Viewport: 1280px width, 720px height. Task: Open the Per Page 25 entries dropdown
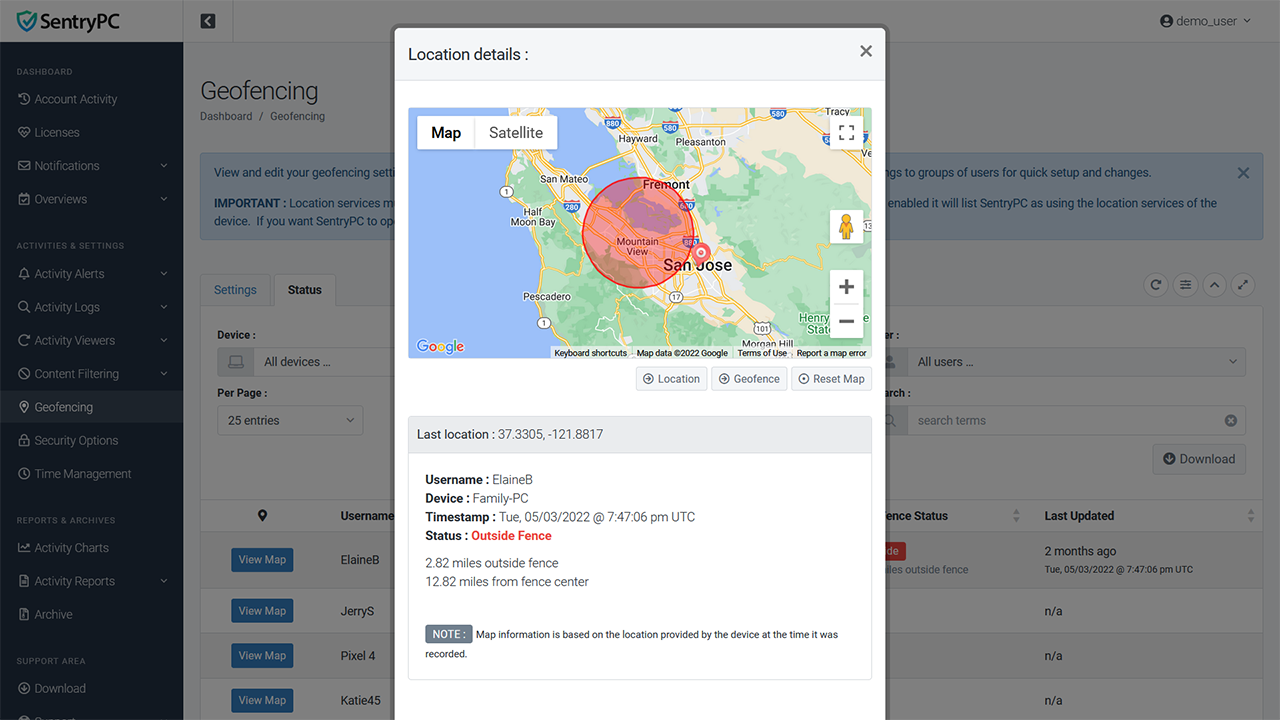coord(290,420)
